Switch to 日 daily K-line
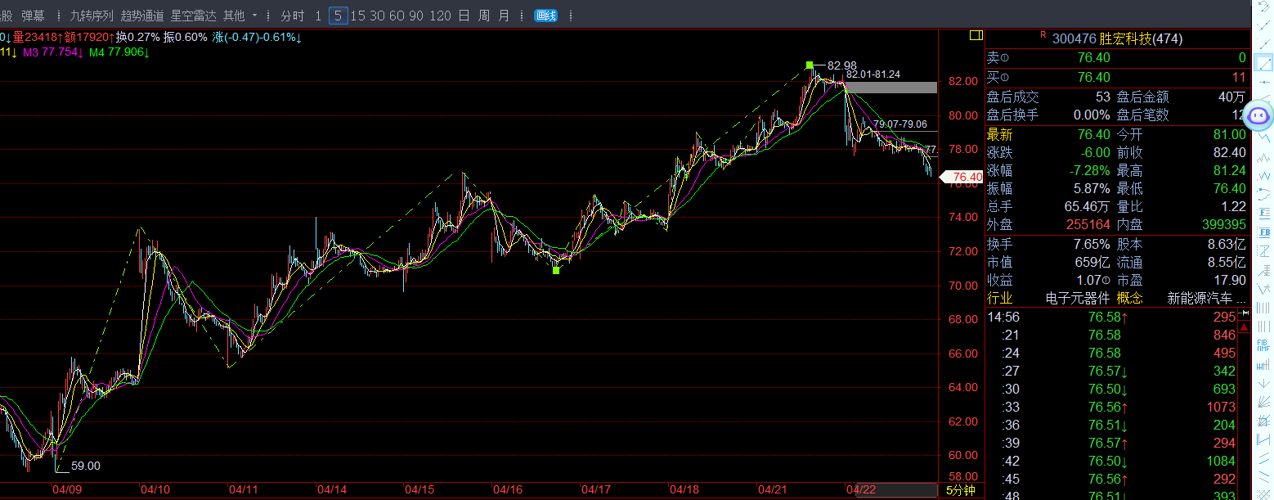The width and height of the screenshot is (1274, 500). coord(463,15)
